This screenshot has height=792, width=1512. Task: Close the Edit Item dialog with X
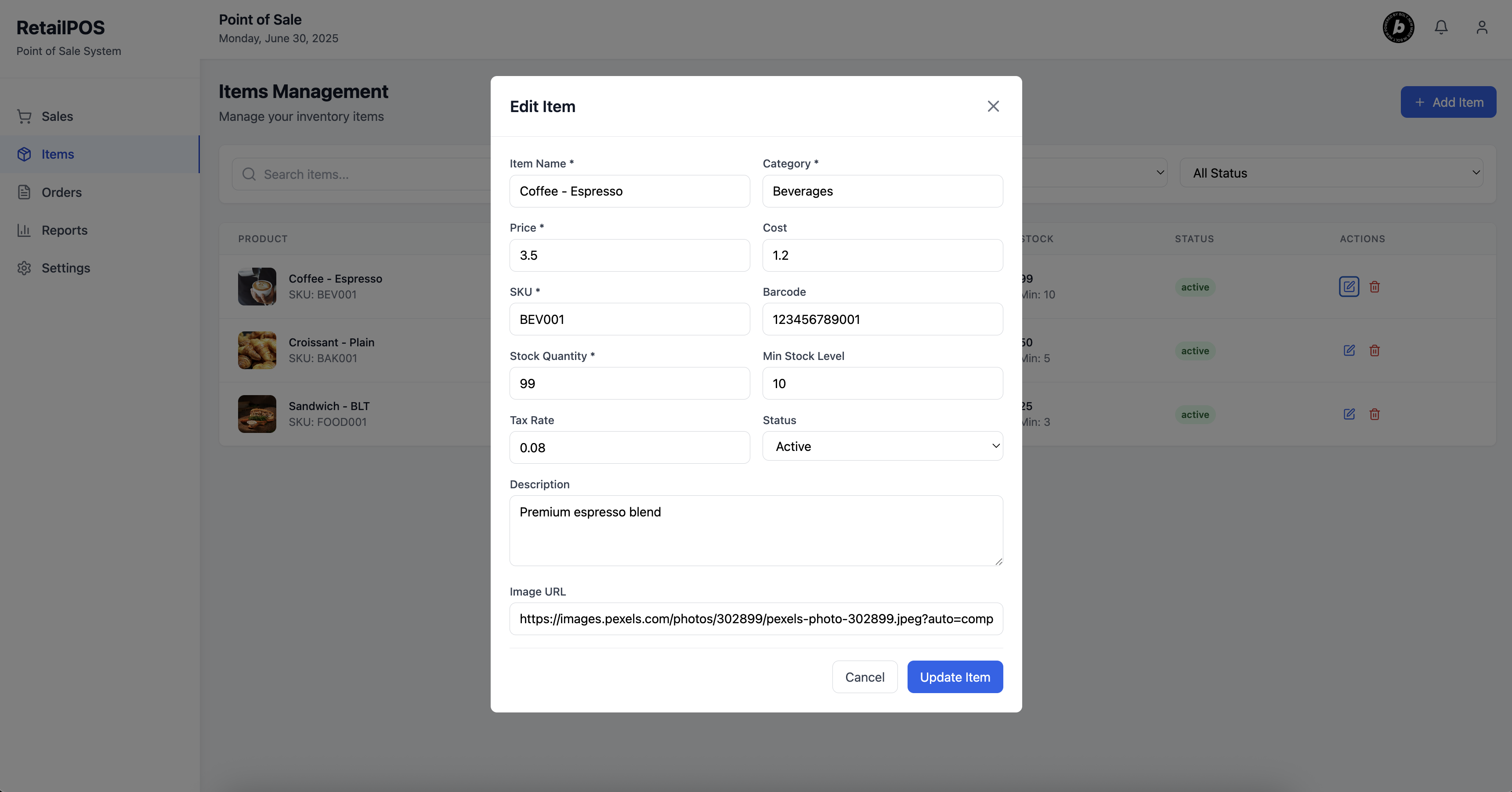tap(992, 106)
